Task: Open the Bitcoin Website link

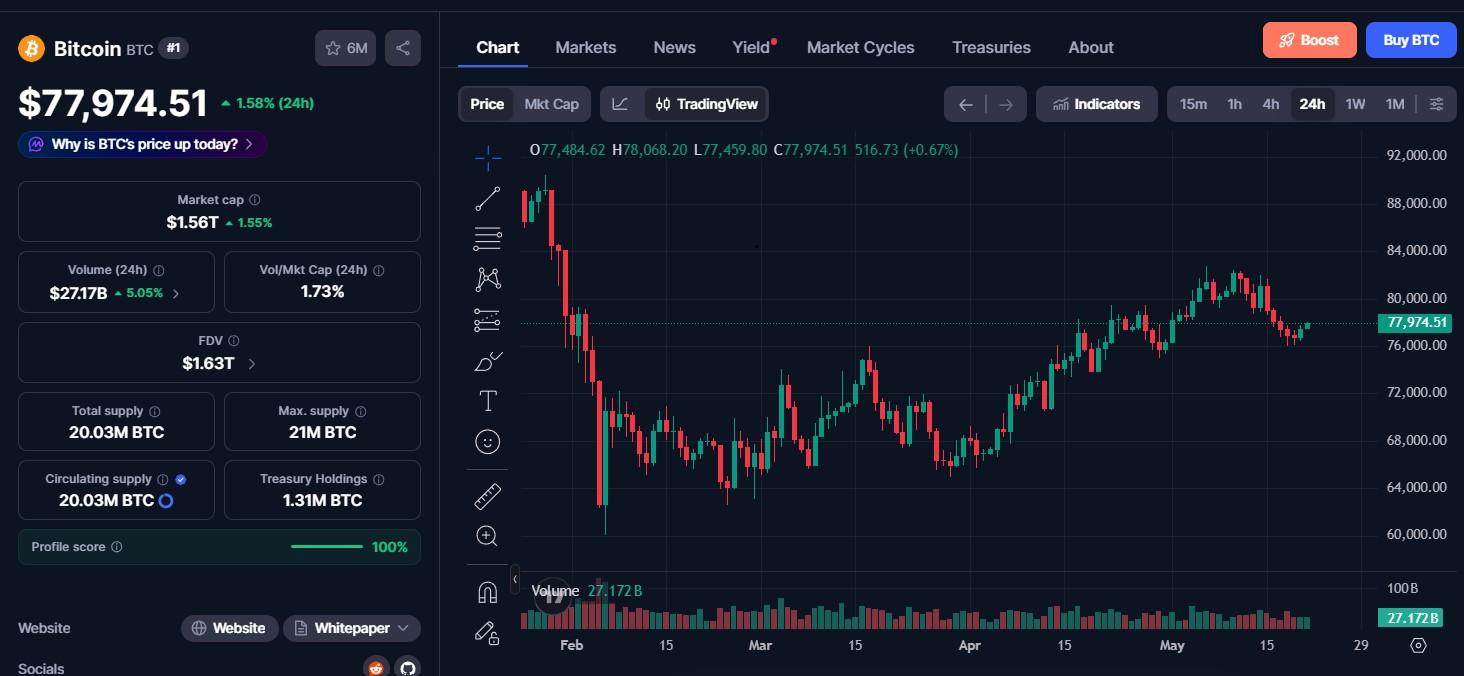Action: coord(229,628)
